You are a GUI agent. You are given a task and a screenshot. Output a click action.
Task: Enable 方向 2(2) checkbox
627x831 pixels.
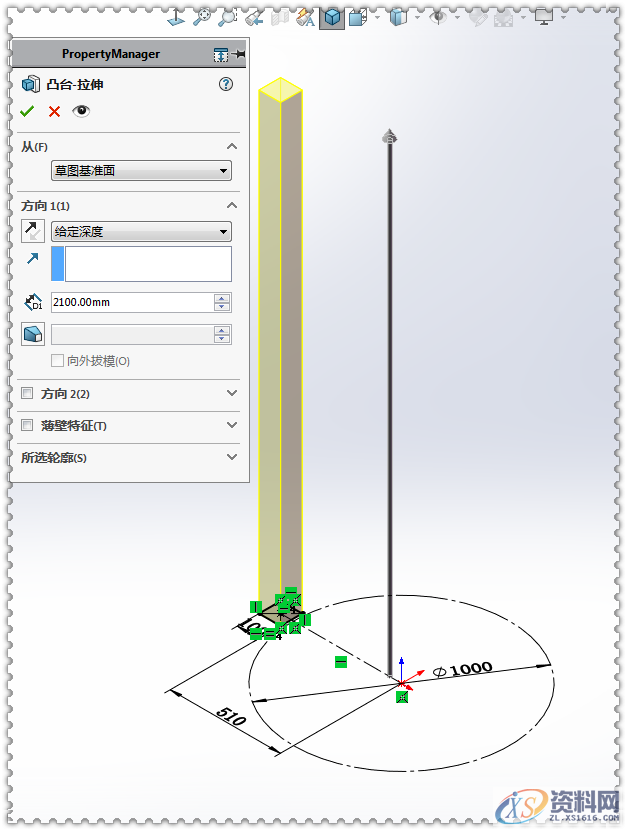27,393
